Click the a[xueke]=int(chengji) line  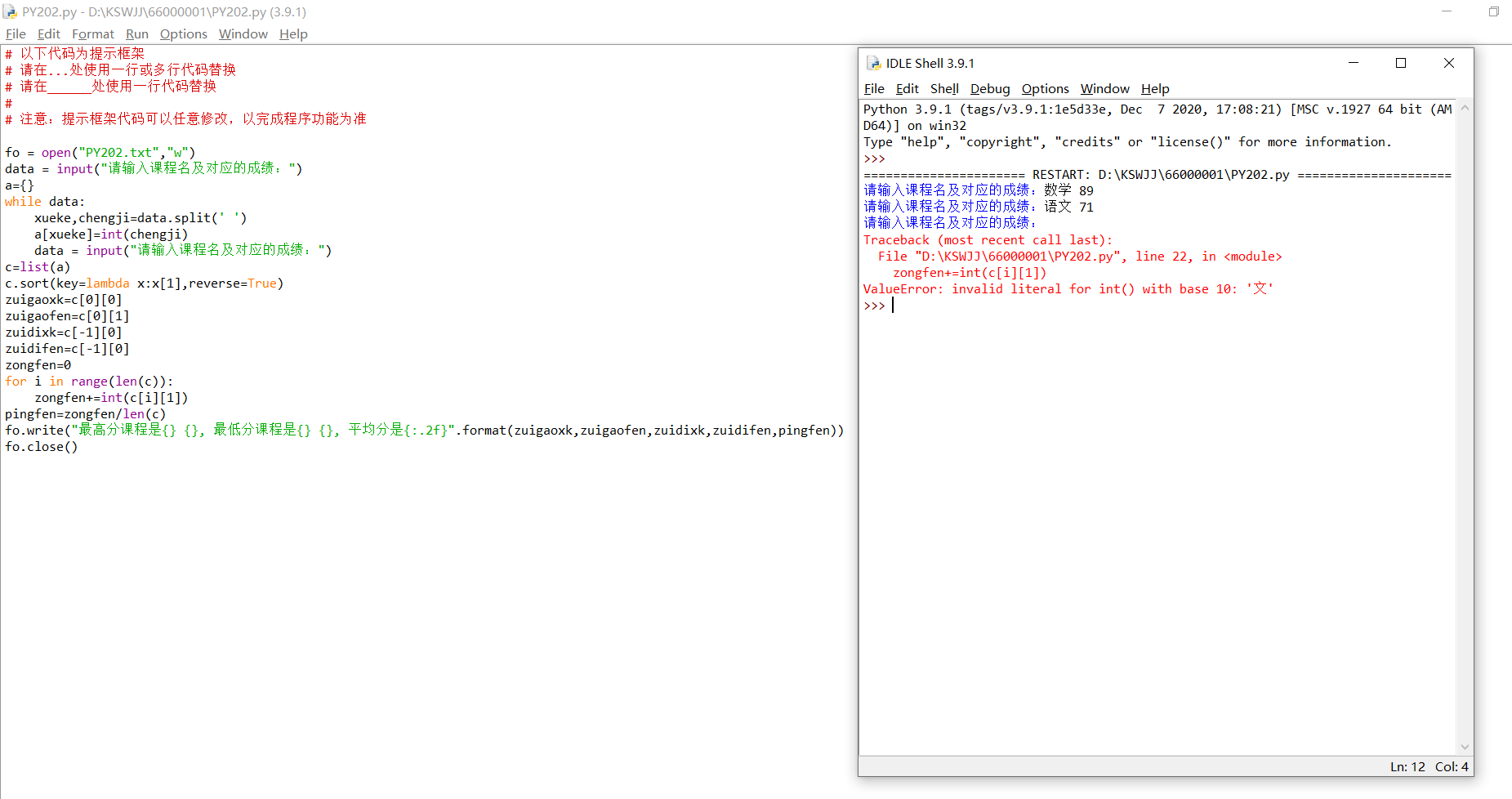click(111, 234)
